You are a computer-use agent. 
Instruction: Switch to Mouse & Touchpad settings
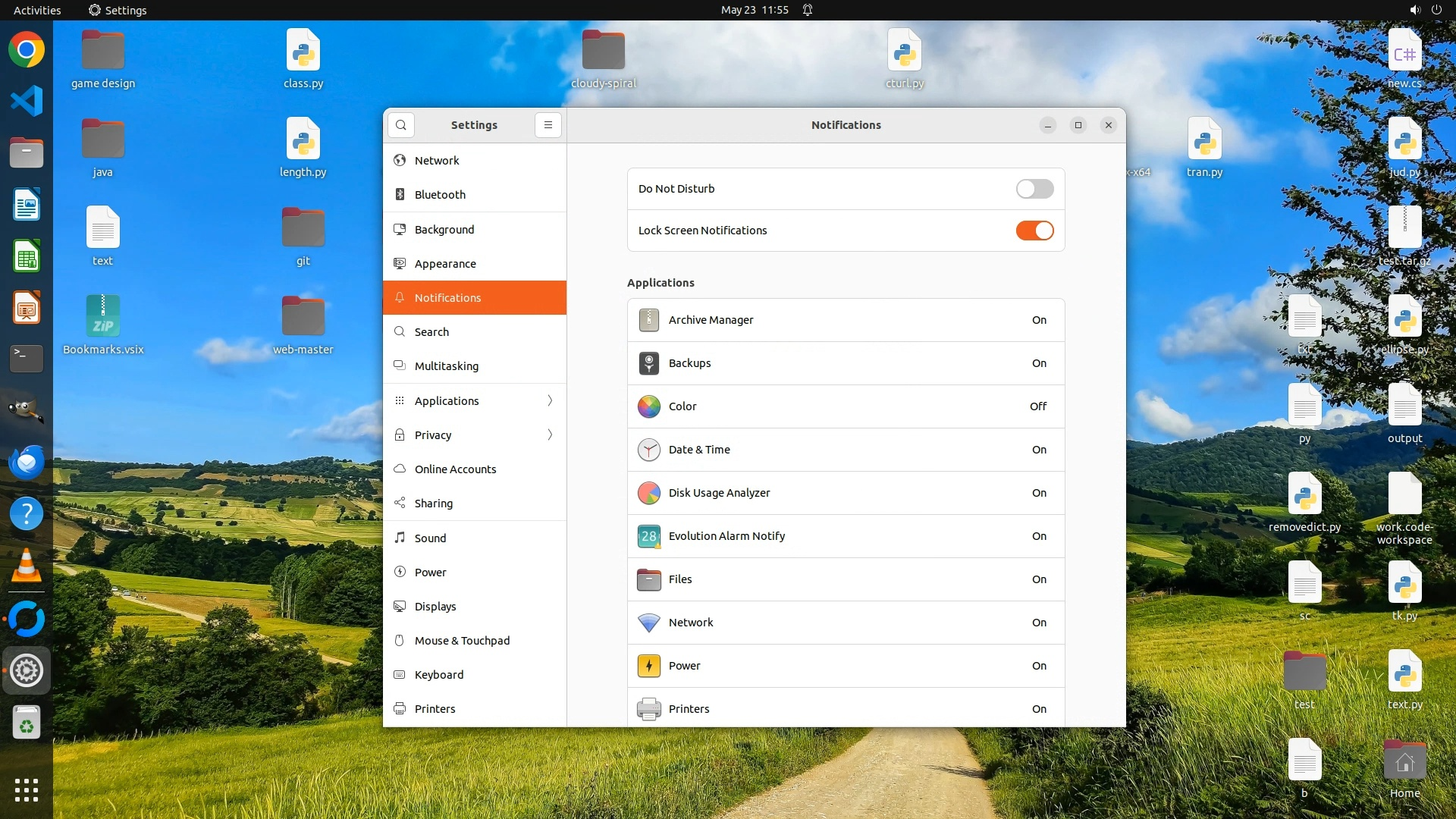(x=462, y=641)
